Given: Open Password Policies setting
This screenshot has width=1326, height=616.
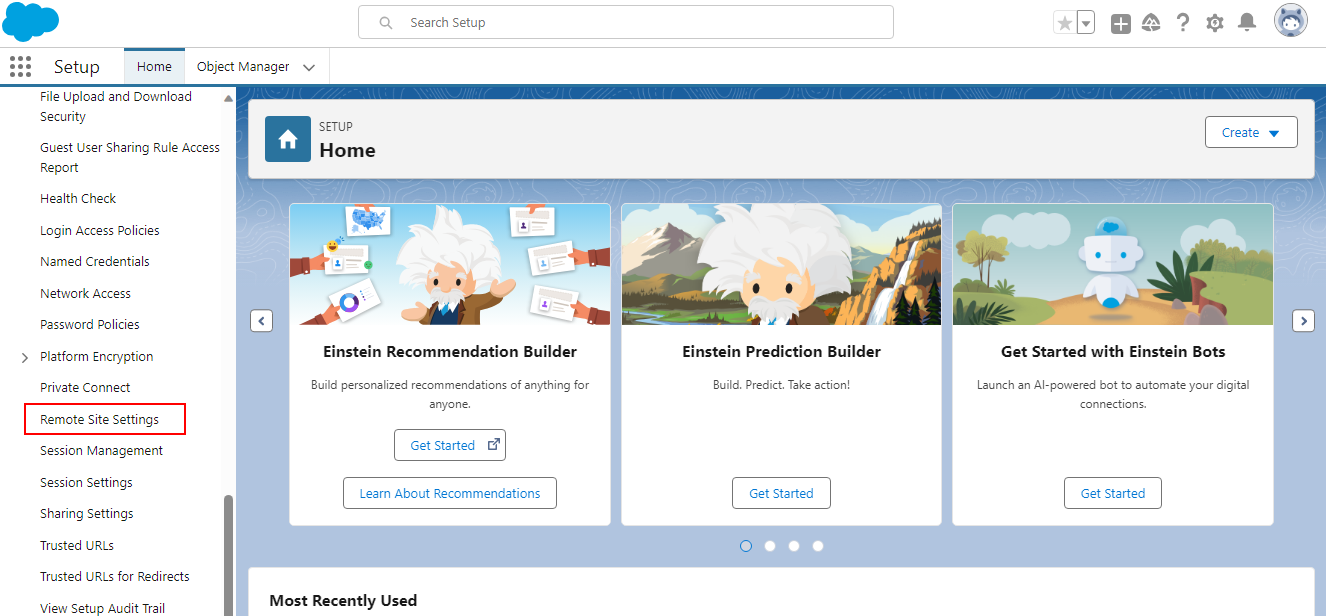Looking at the screenshot, I should [90, 325].
